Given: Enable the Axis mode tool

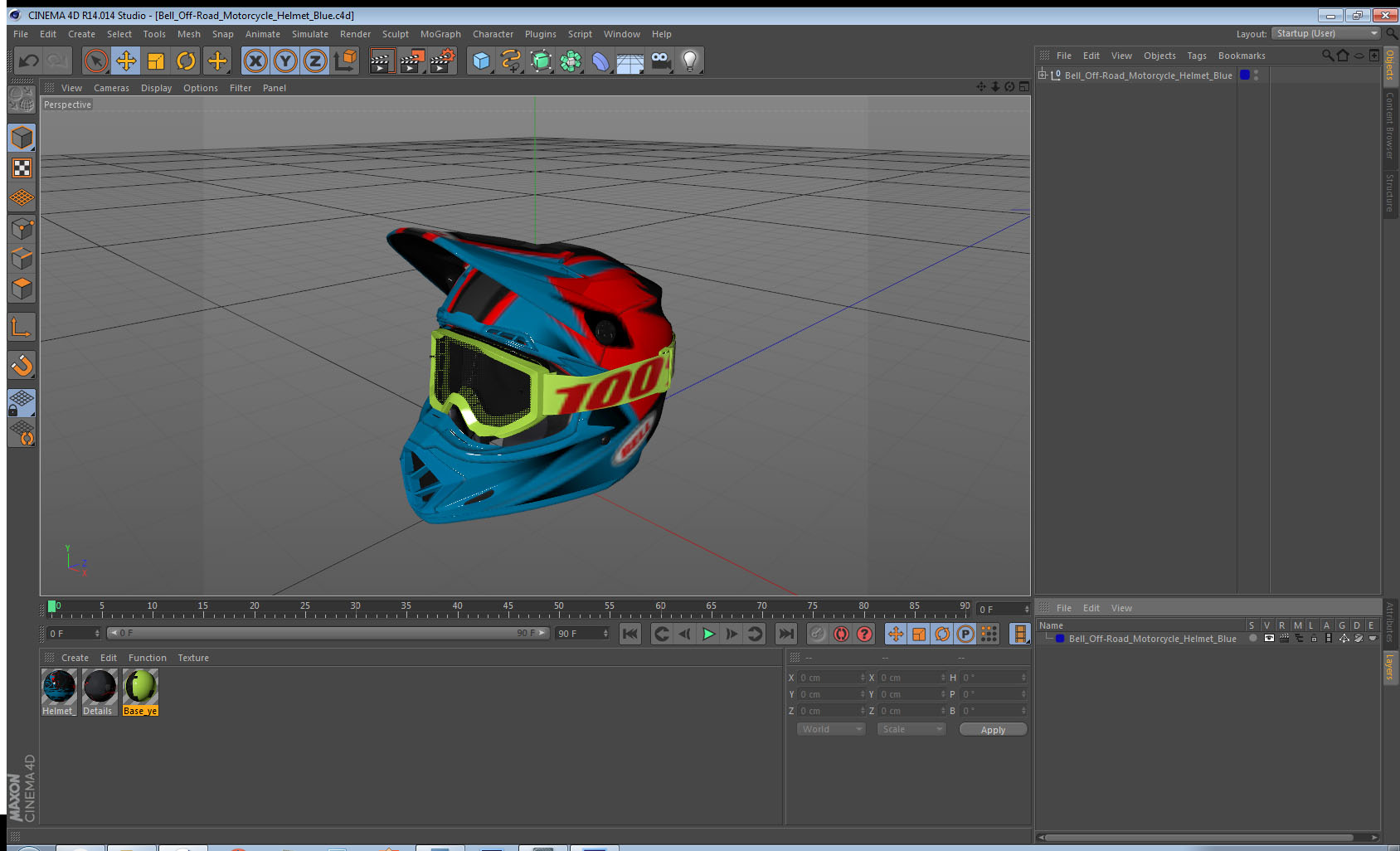Looking at the screenshot, I should pos(22,328).
